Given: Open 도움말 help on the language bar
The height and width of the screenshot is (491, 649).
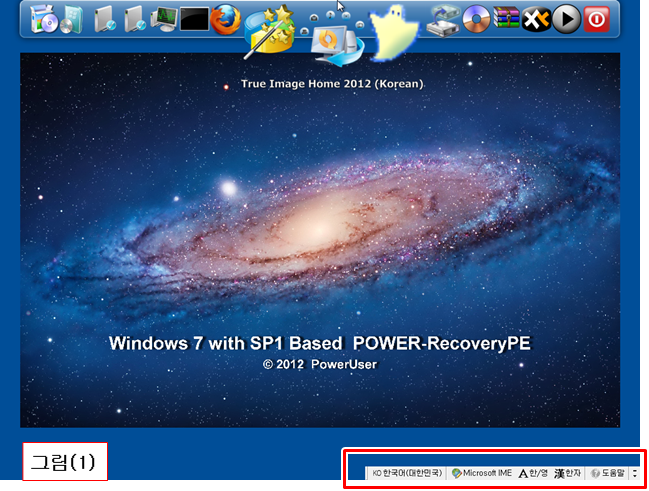Looking at the screenshot, I should [x=607, y=473].
